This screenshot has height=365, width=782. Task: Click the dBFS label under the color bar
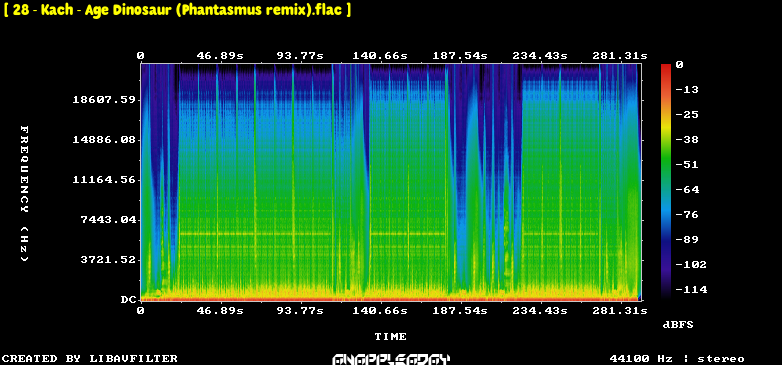tap(678, 325)
